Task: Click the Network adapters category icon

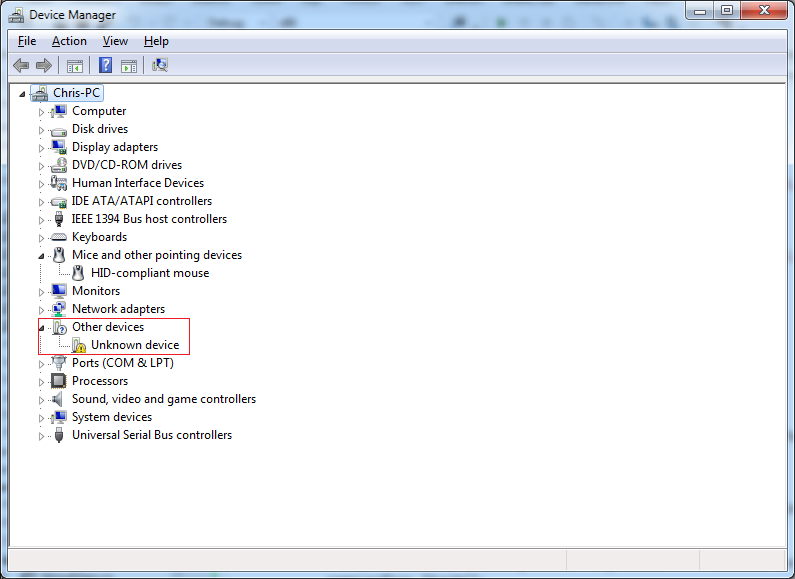Action: 59,309
